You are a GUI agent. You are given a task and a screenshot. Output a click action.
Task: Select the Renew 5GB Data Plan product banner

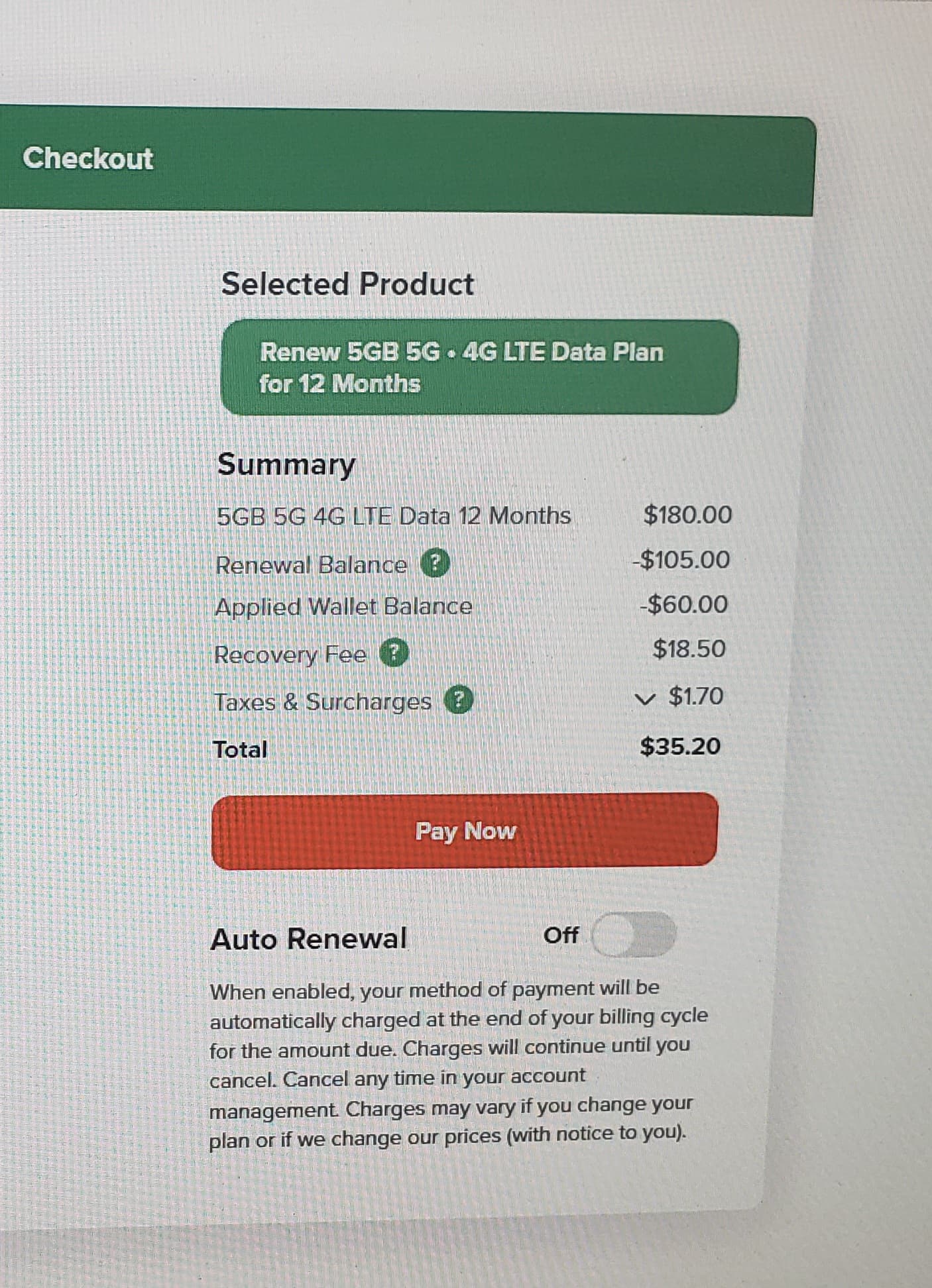[479, 368]
